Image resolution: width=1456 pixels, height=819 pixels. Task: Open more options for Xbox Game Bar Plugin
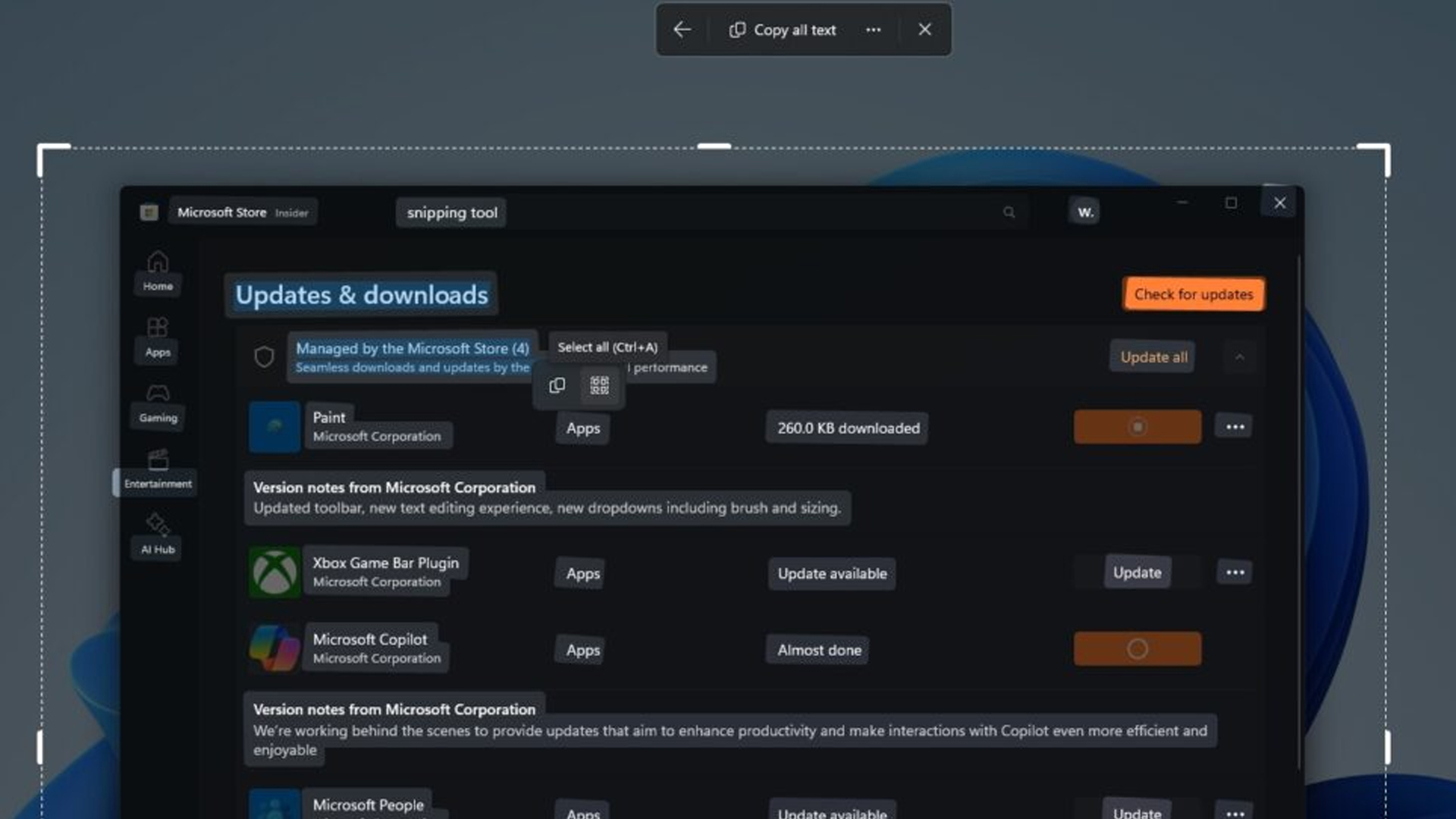1235,573
